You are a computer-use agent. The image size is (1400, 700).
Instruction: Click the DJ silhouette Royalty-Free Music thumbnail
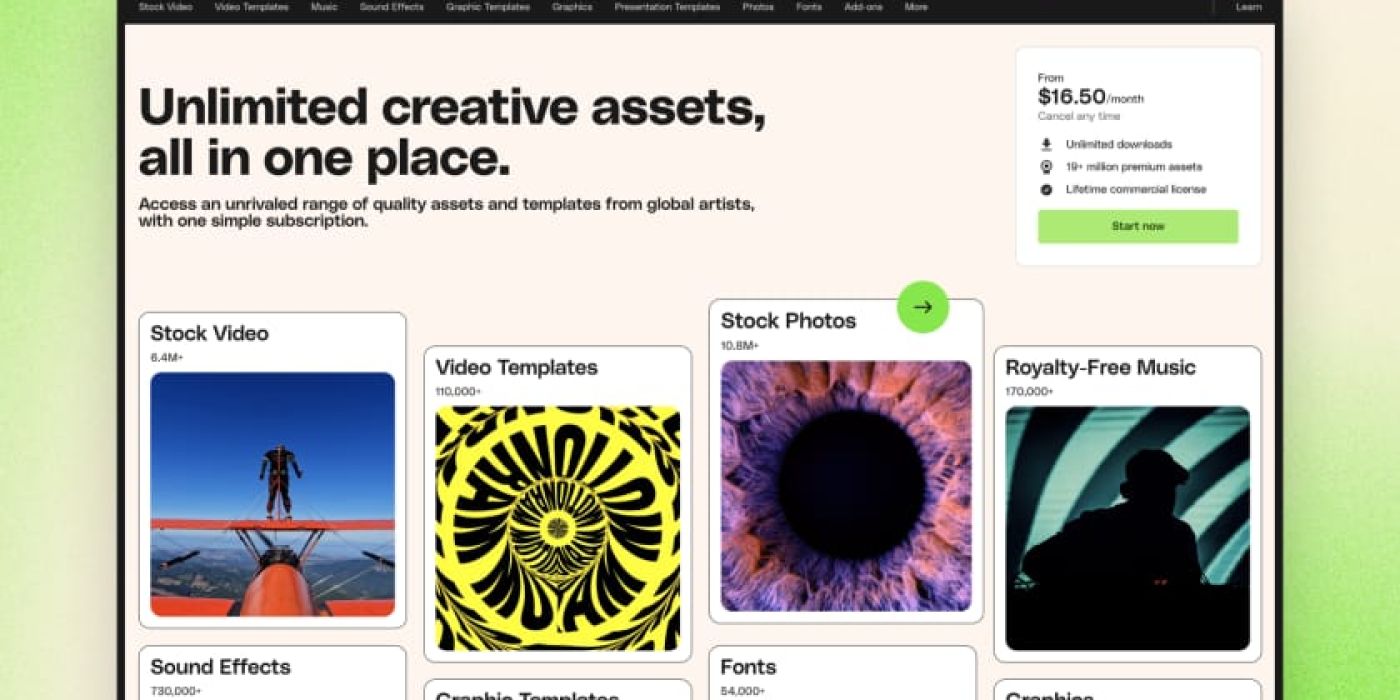tap(1128, 529)
